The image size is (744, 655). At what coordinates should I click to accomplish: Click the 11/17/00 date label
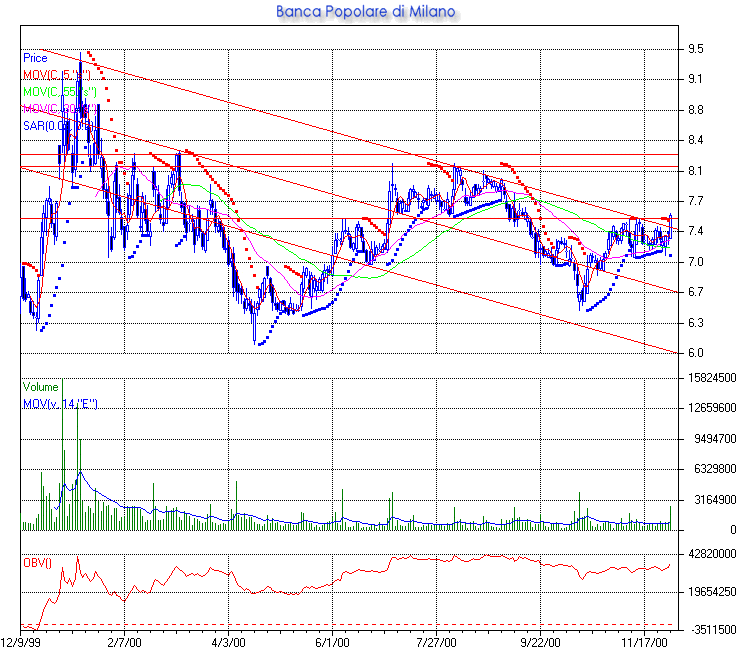coord(644,643)
